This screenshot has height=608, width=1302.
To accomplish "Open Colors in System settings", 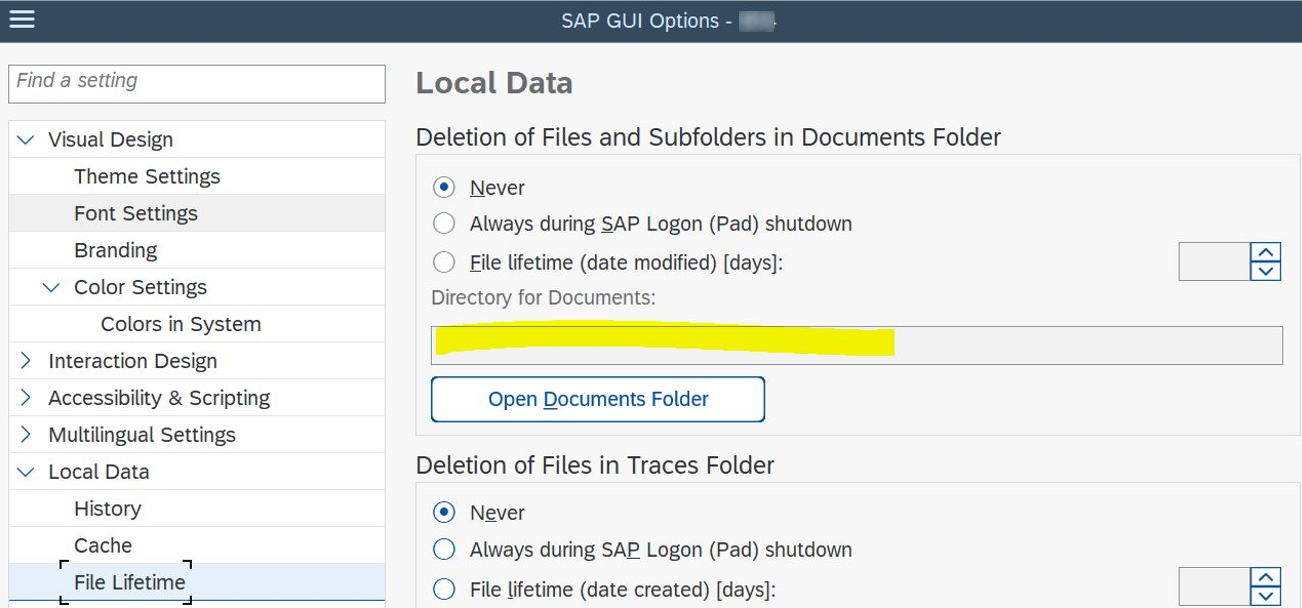I will pos(181,325).
